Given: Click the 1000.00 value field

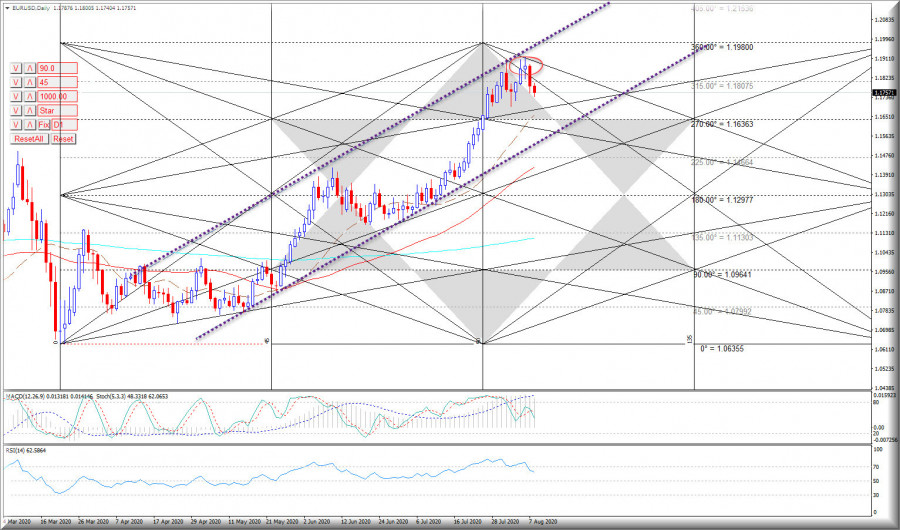Looking at the screenshot, I should pos(57,96).
